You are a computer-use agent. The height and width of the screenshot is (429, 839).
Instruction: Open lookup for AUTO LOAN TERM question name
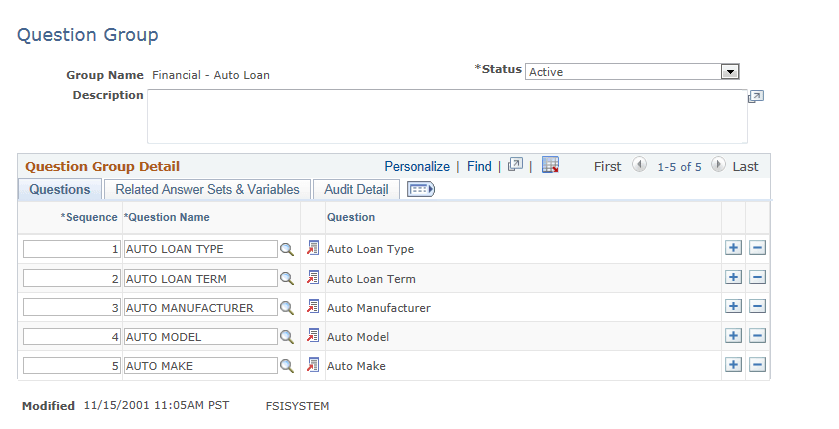pyautogui.click(x=287, y=278)
